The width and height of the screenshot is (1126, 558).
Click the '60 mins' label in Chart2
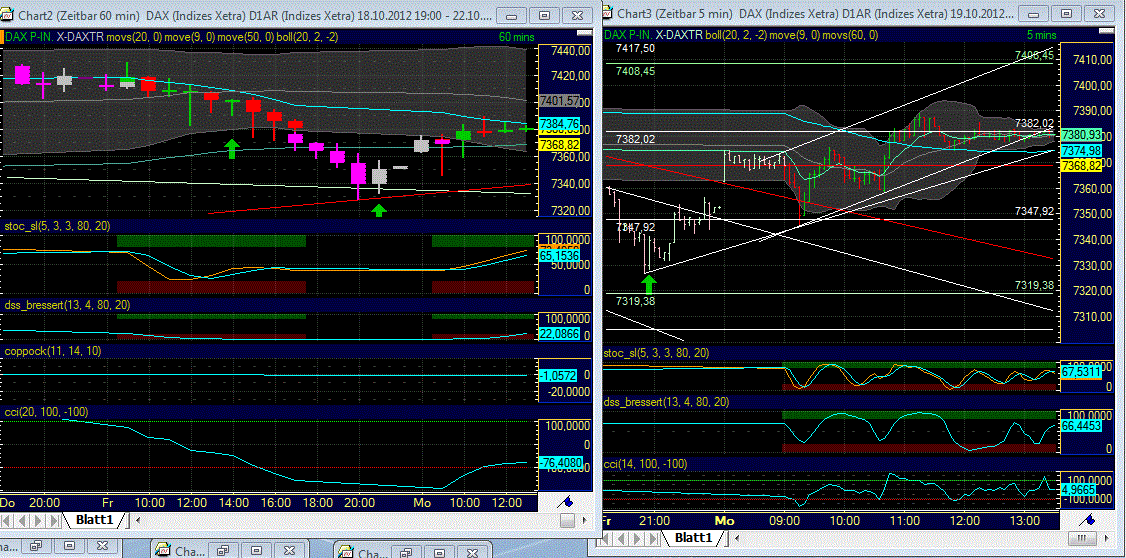pos(517,35)
